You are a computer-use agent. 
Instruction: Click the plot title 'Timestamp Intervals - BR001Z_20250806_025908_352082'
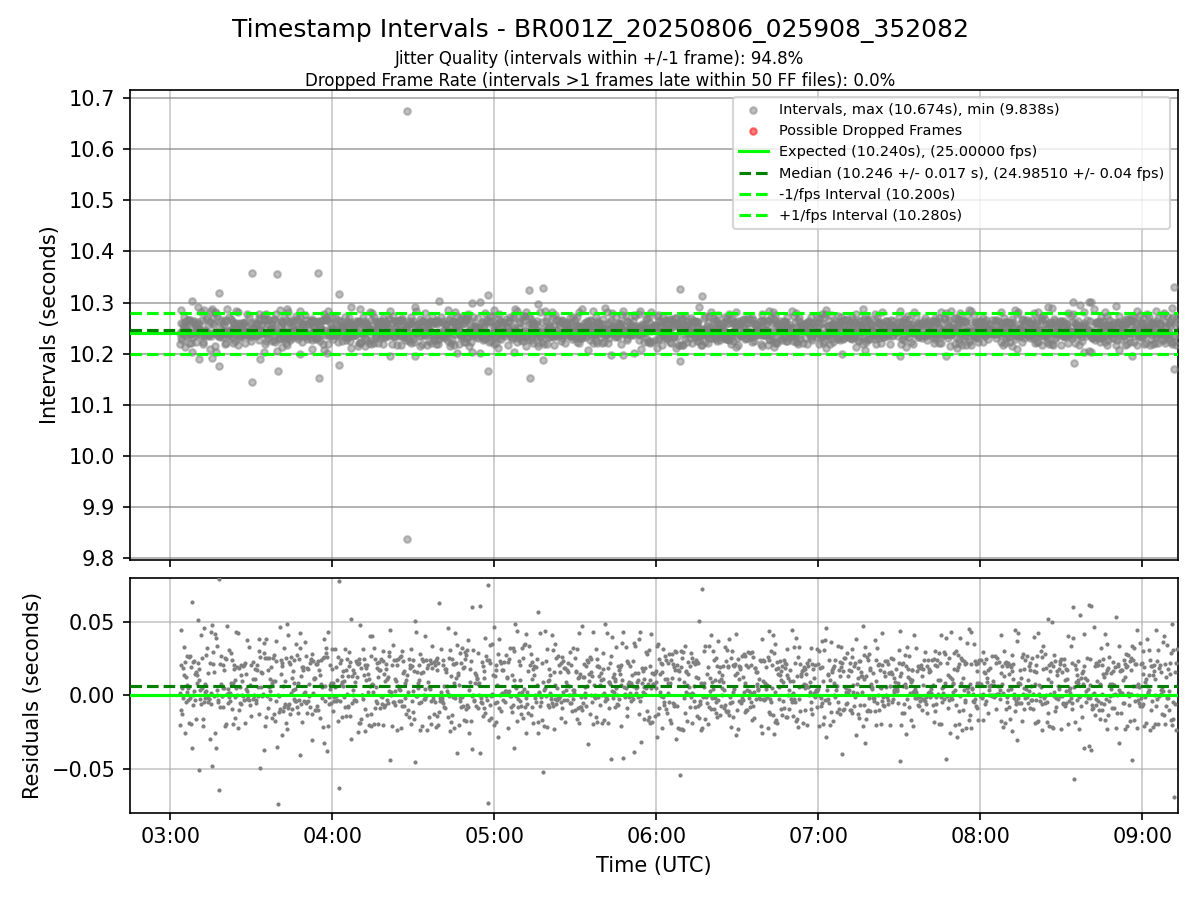pos(600,29)
